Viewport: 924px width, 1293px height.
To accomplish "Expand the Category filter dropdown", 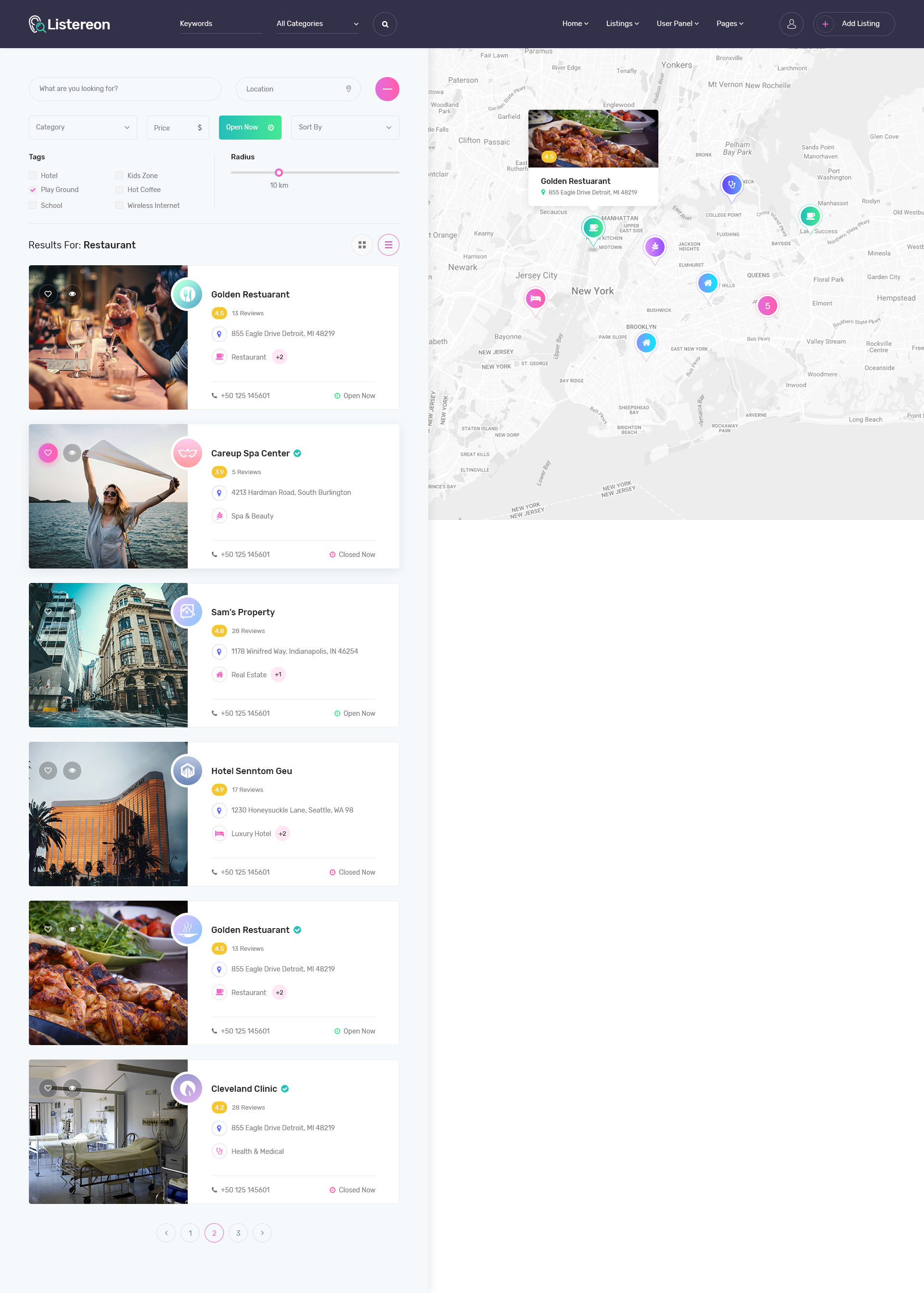I will tap(82, 128).
